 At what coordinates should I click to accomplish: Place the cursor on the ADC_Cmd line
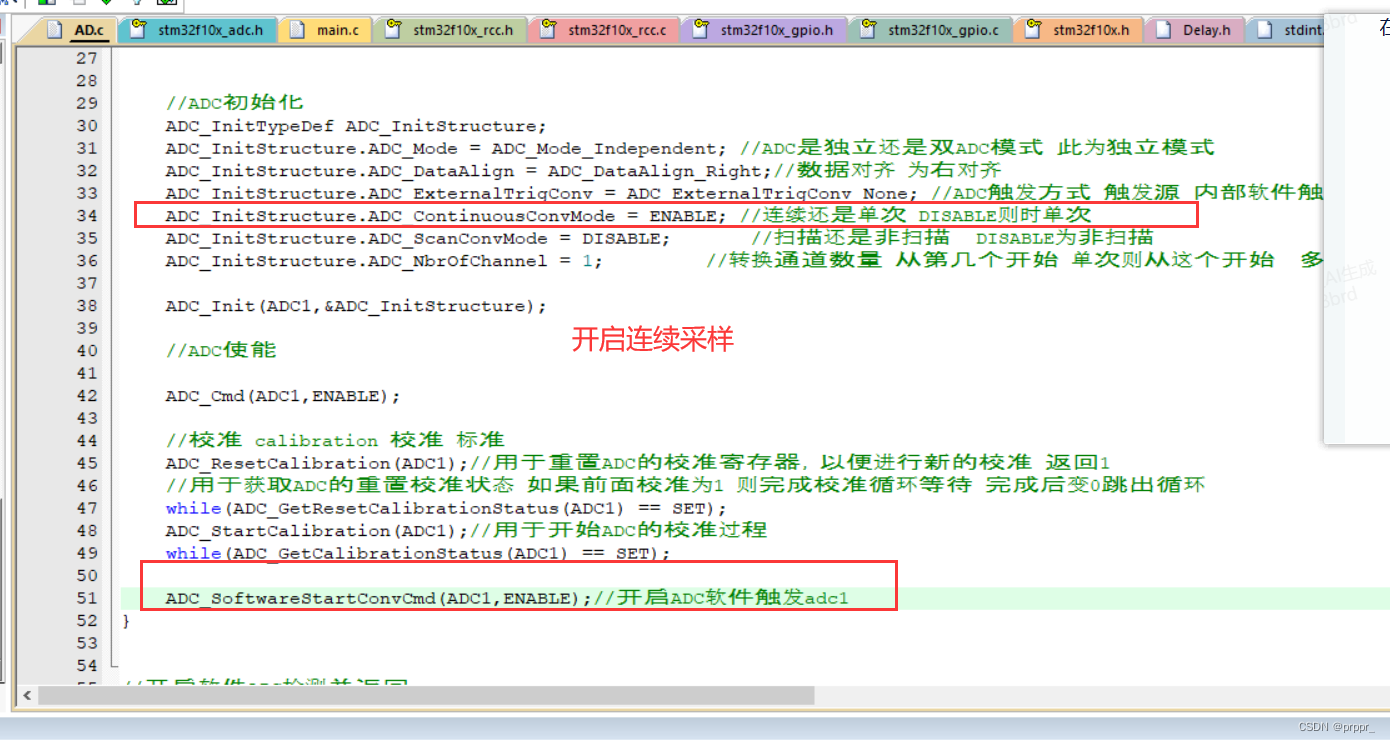click(x=280, y=395)
